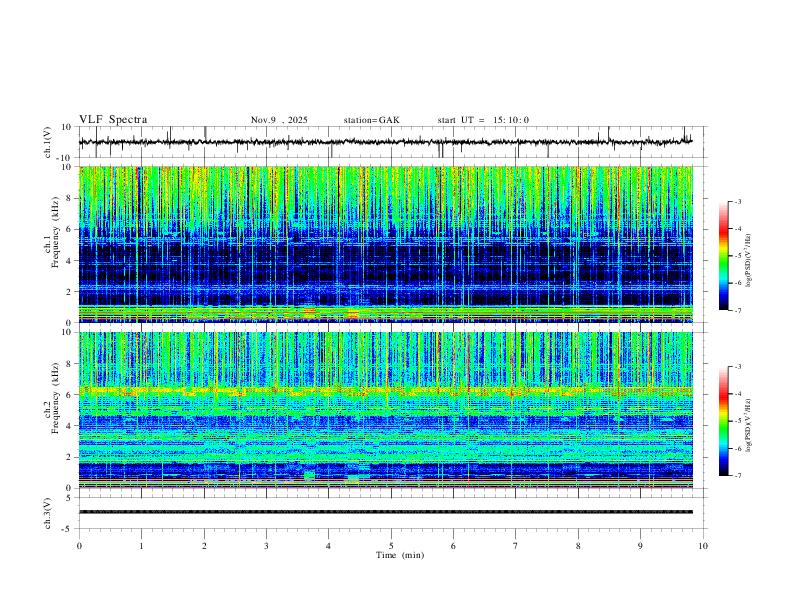Click time axis tick label '8'
The width and height of the screenshot is (792, 612).
coord(578,546)
